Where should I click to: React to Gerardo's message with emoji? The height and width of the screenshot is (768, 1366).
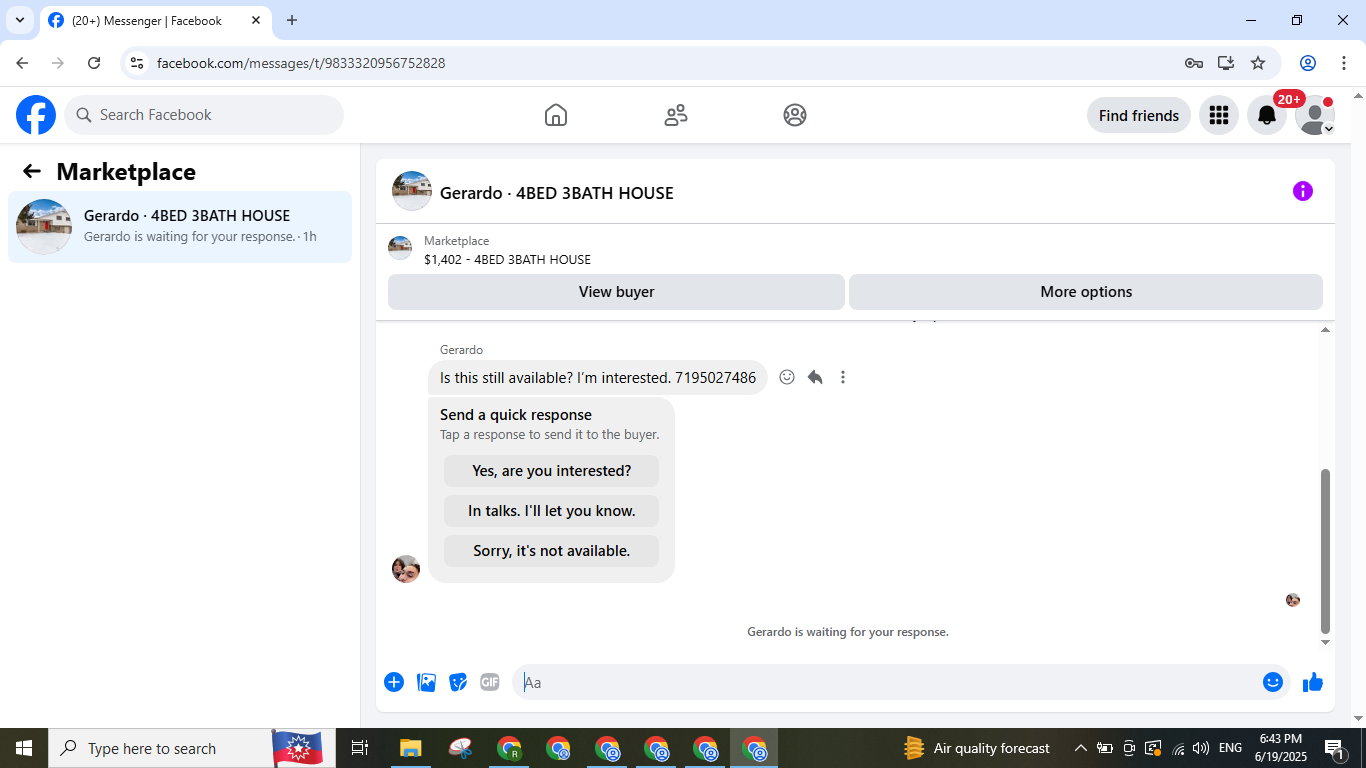[x=787, y=377]
